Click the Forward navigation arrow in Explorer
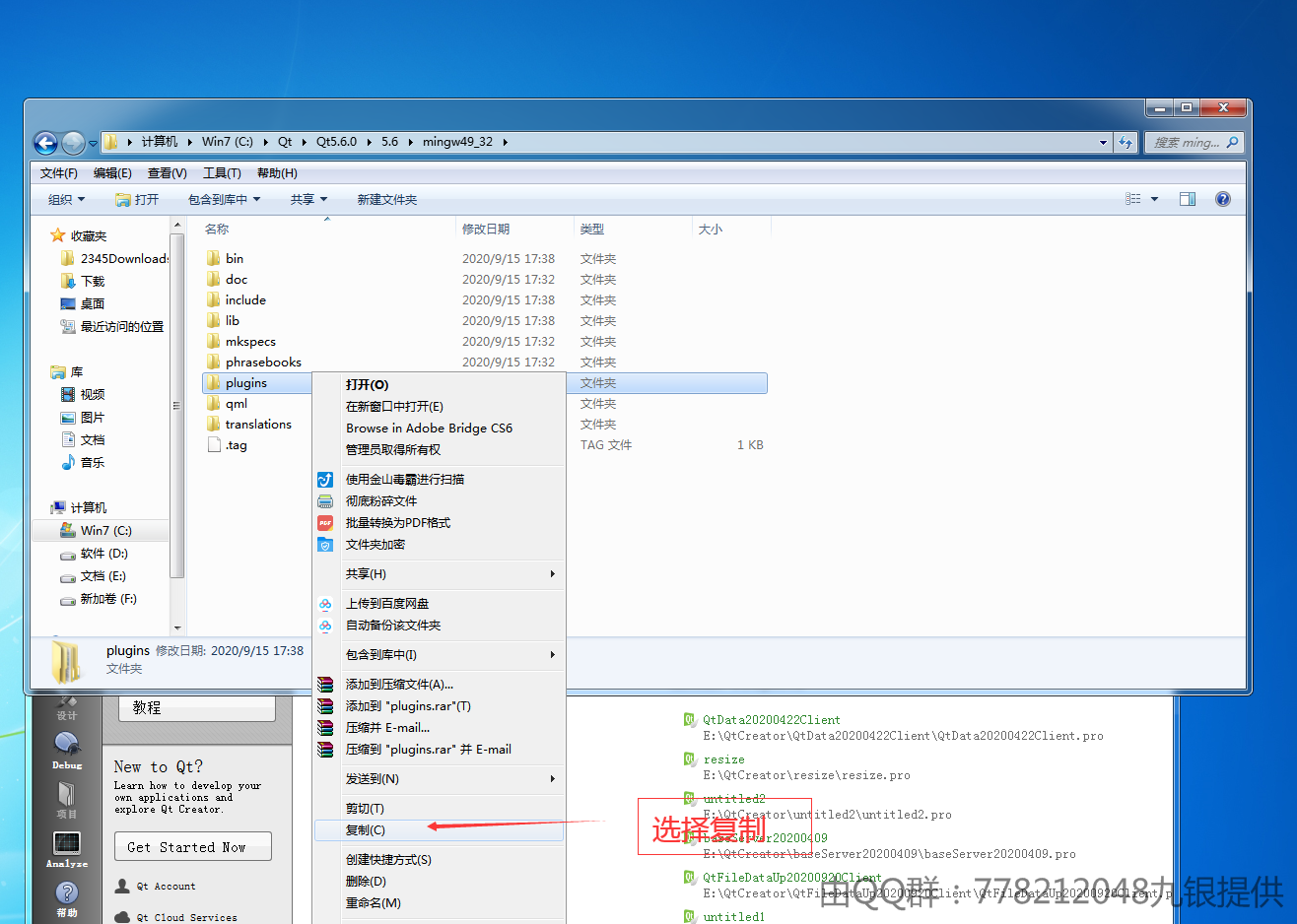Screen dimensions: 1297x924 [74, 143]
